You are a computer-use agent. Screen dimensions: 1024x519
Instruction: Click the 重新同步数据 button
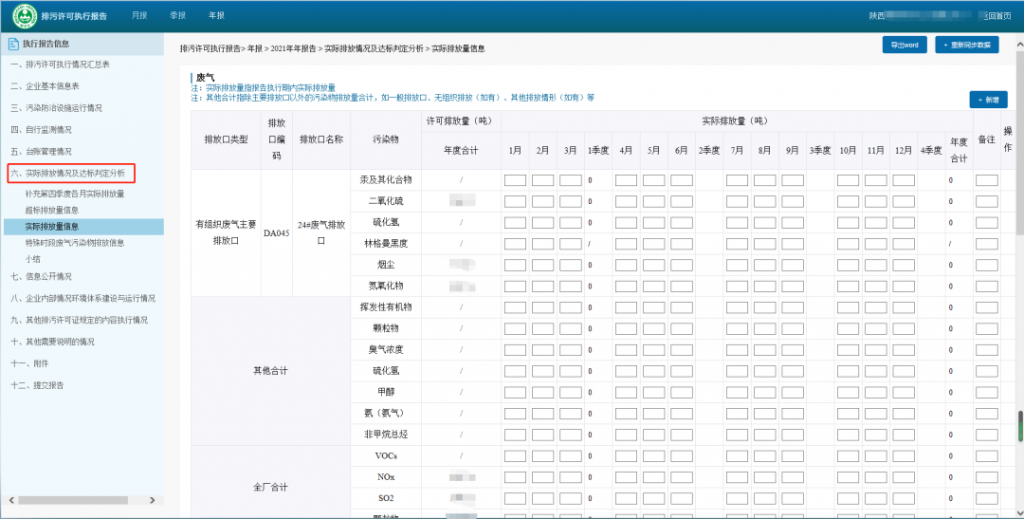[966, 45]
